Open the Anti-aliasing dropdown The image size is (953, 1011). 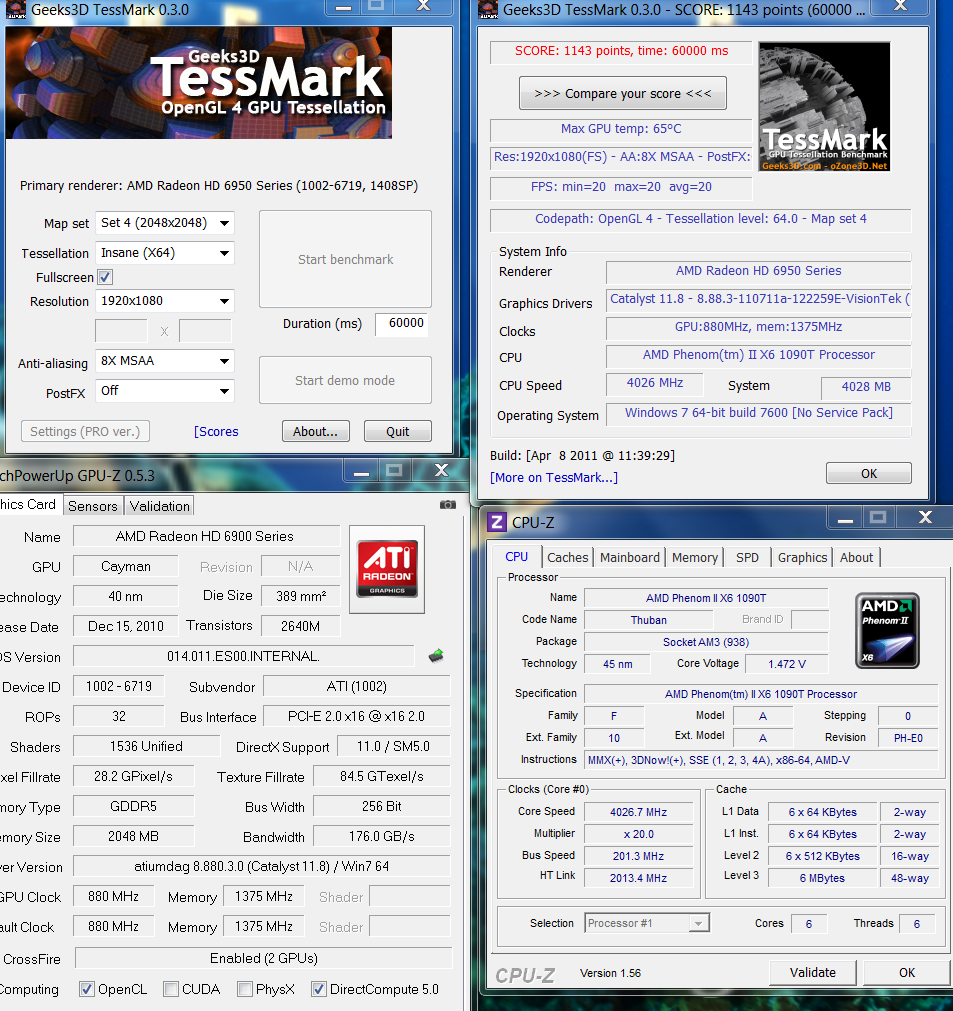tap(164, 361)
